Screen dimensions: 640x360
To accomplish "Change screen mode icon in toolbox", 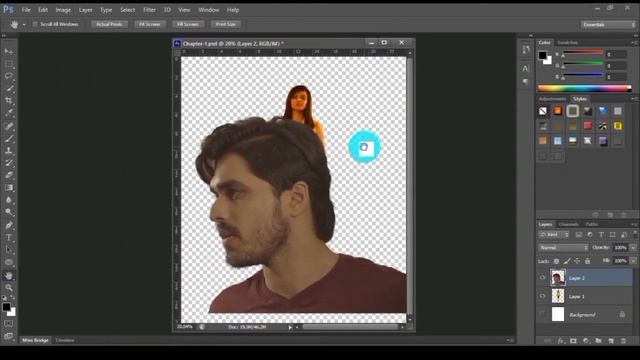I will (x=9, y=336).
